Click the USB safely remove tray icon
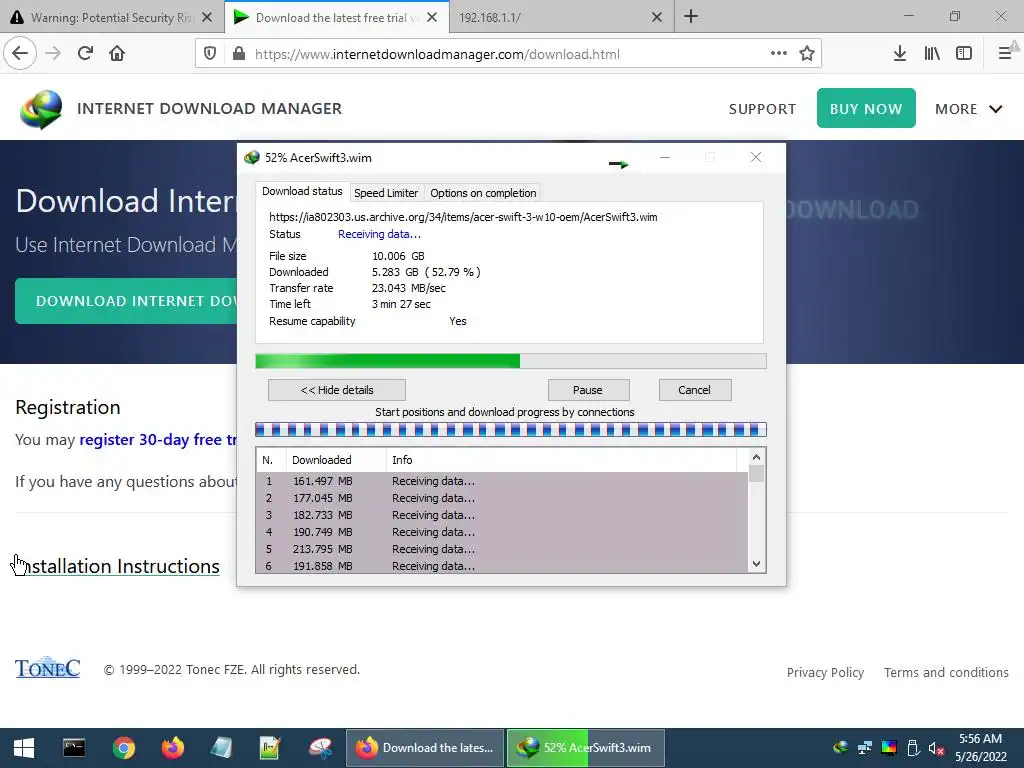The height and width of the screenshot is (768, 1024). [x=913, y=748]
